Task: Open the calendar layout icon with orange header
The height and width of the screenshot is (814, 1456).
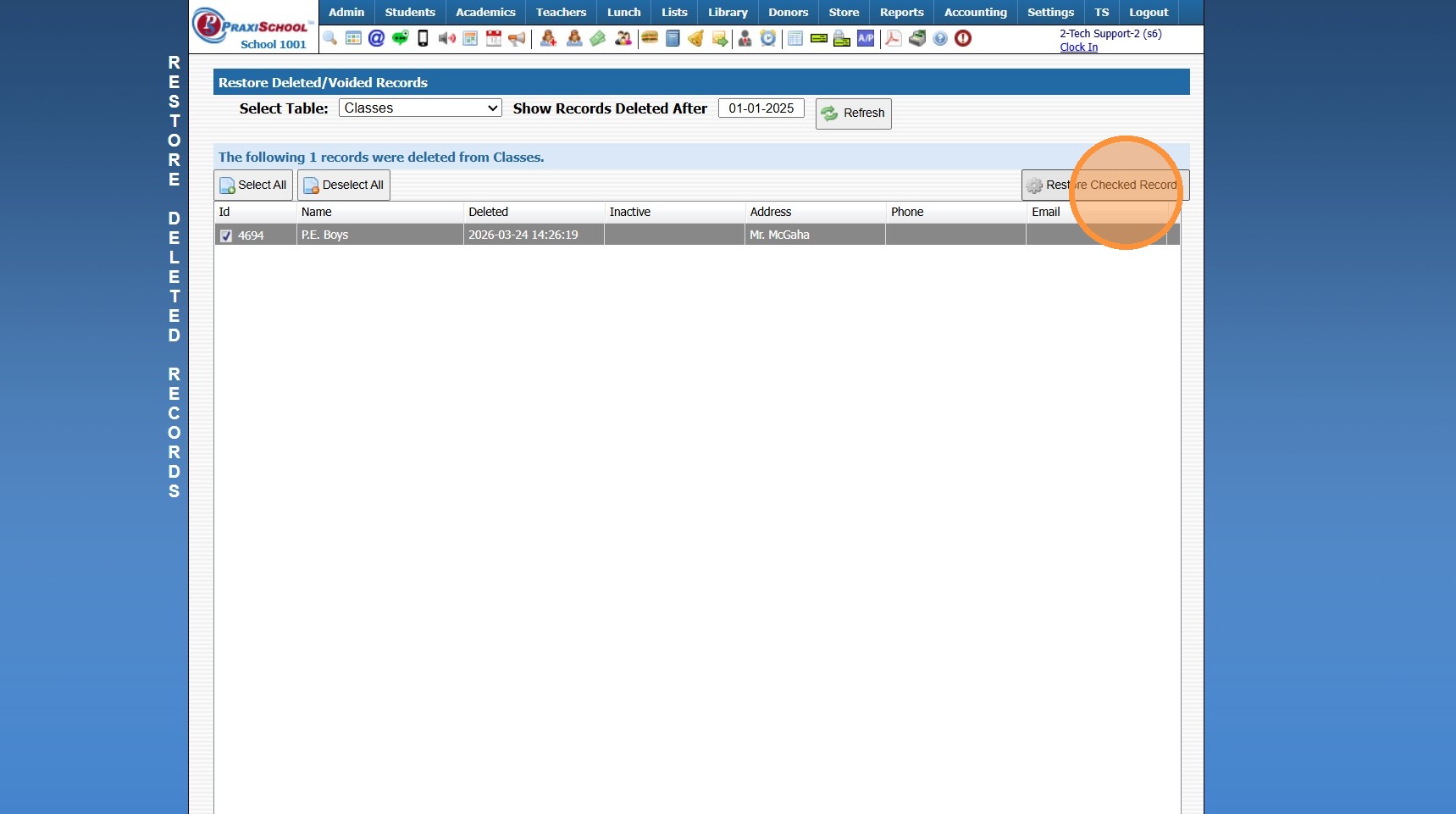Action: tap(470, 38)
